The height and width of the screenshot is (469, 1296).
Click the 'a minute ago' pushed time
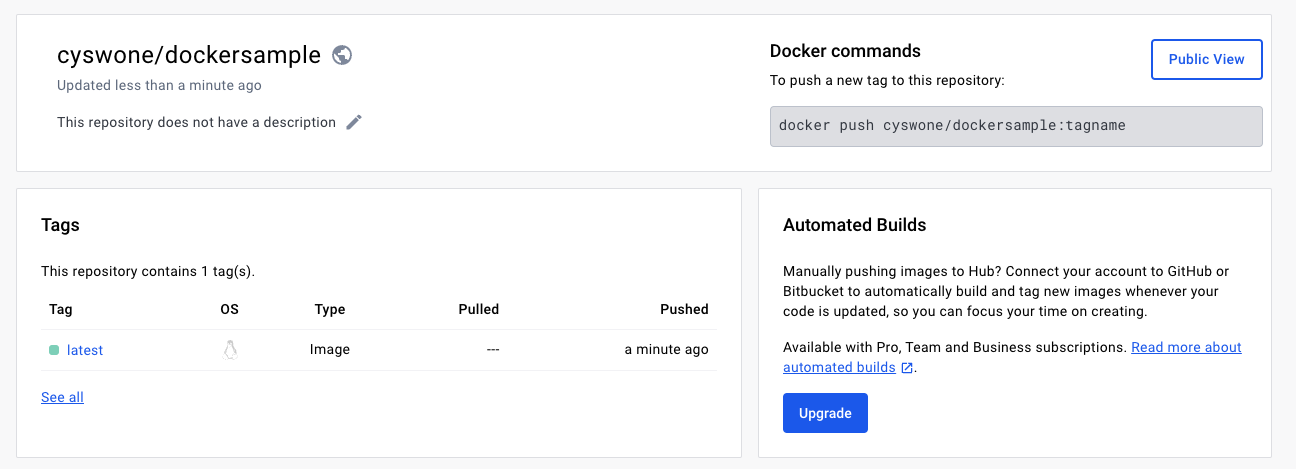666,350
